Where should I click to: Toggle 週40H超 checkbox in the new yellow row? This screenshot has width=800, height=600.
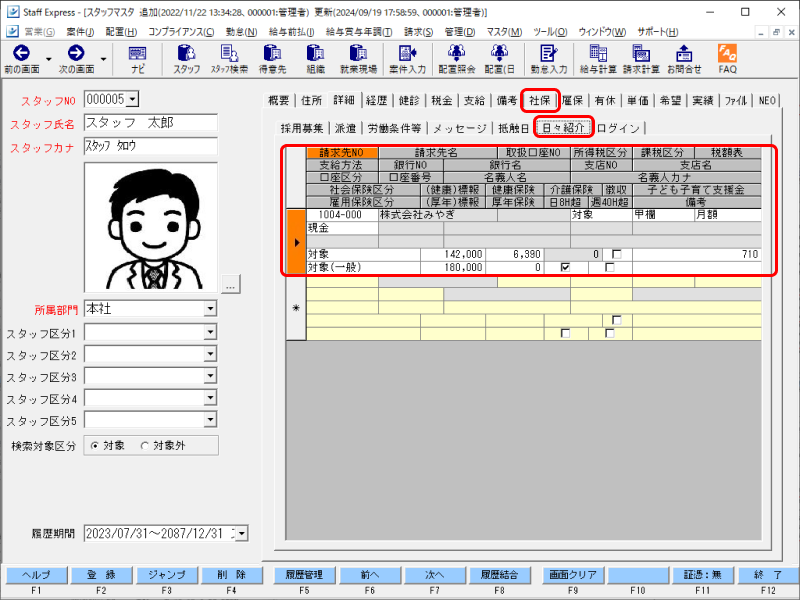[x=610, y=333]
